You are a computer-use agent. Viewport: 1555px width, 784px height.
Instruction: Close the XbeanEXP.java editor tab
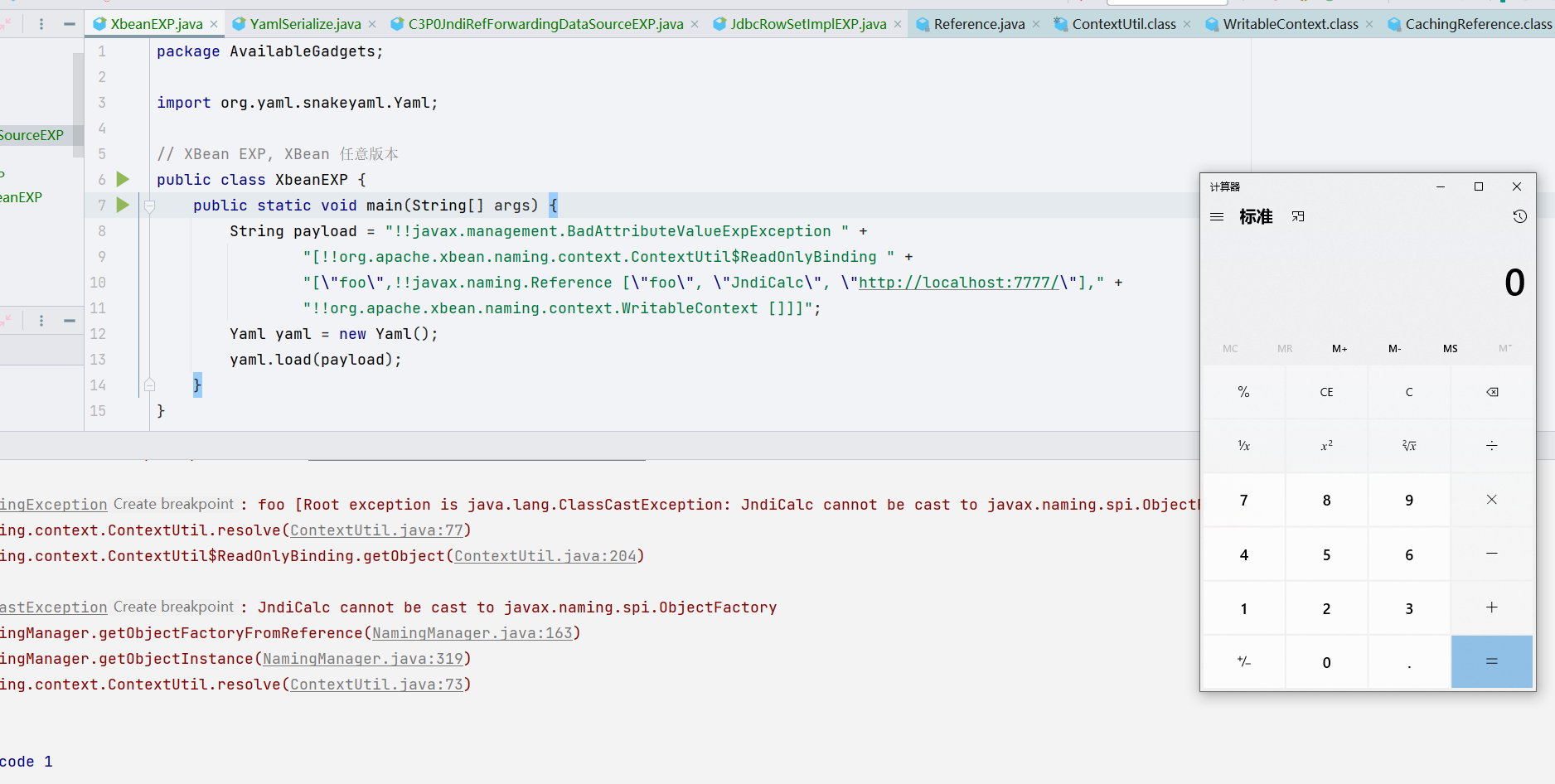(214, 24)
